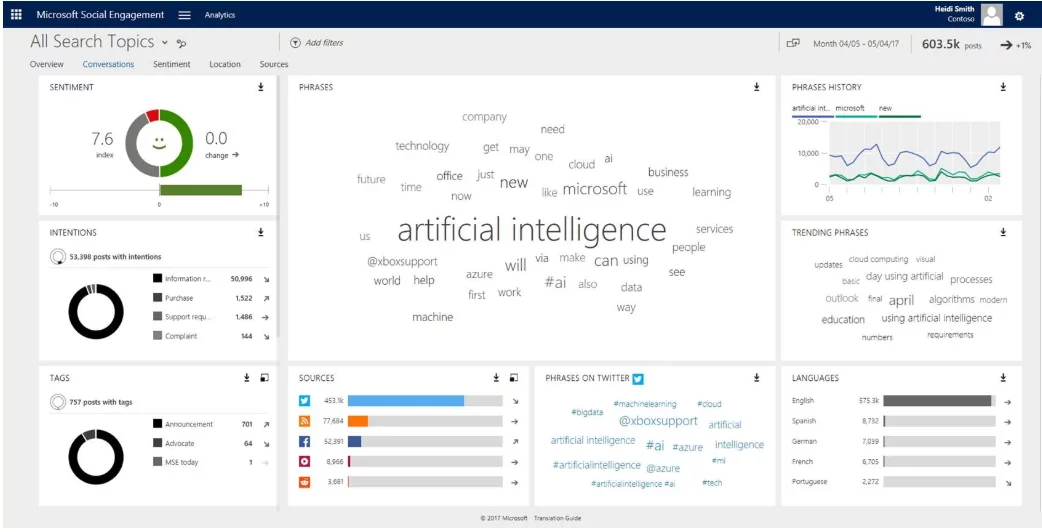
Task: Pop out the Tags widget
Action: [x=264, y=378]
